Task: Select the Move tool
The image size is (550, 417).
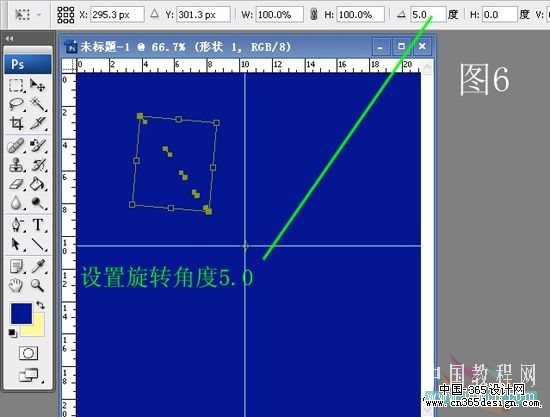Action: pos(37,85)
